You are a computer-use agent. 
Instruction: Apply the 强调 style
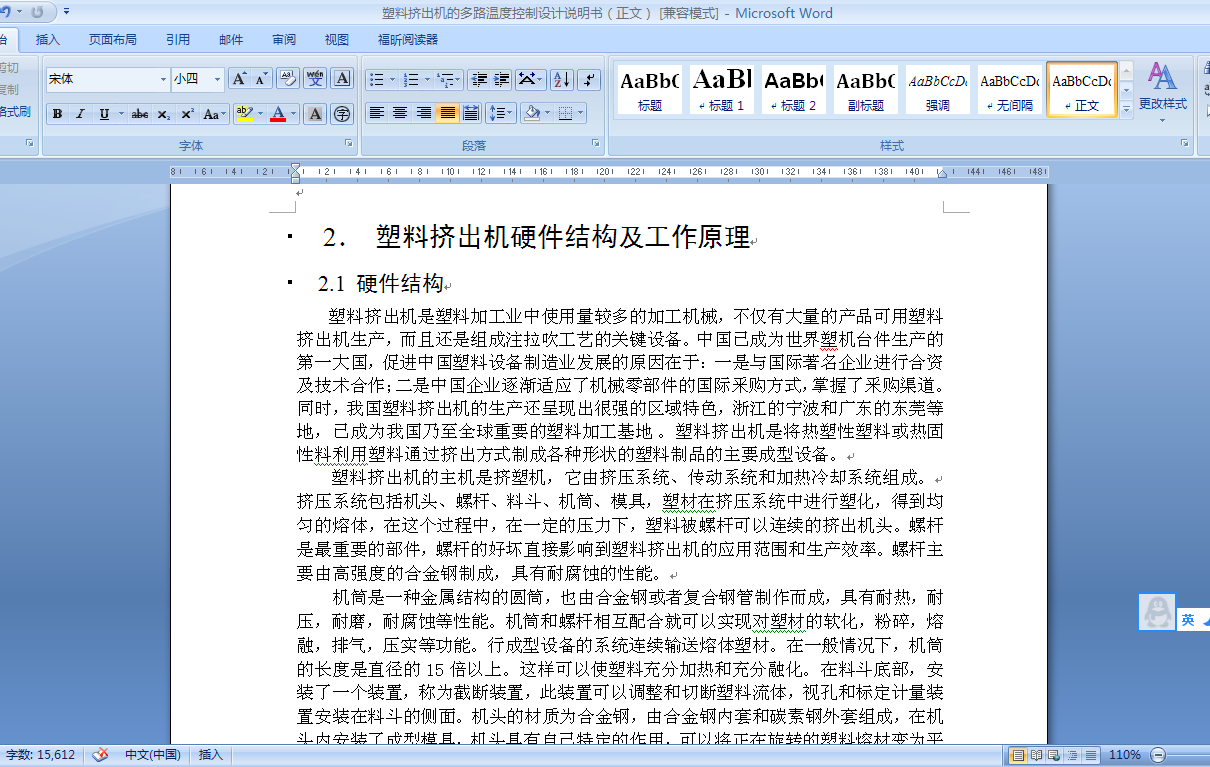point(938,90)
